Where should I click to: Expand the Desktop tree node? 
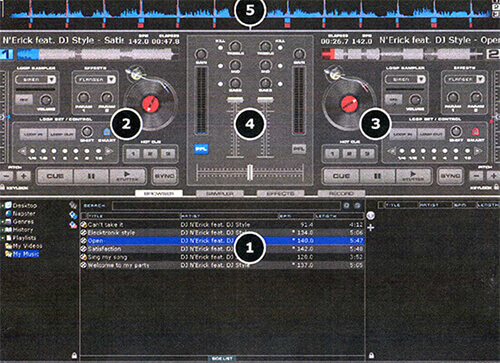(x=3, y=205)
